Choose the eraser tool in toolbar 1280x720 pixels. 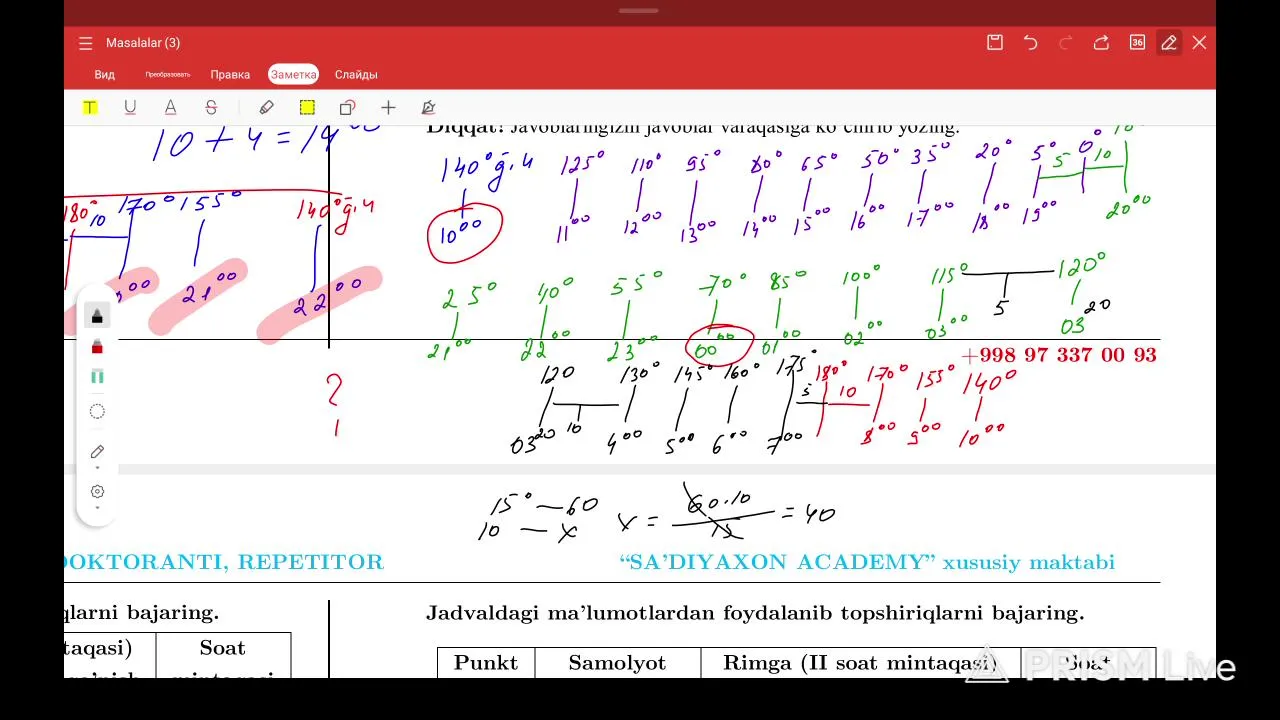[x=266, y=107]
